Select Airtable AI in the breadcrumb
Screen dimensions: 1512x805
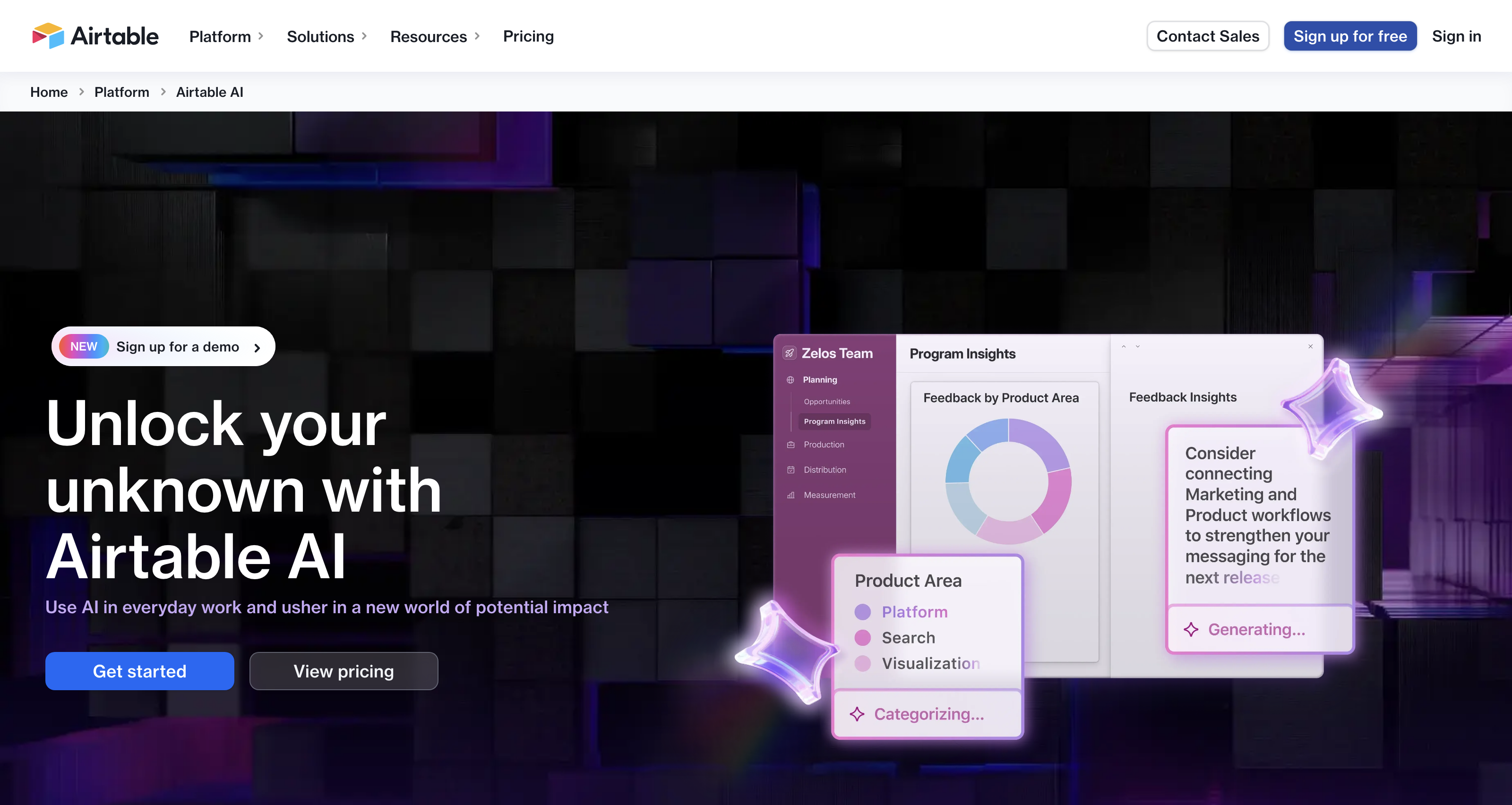click(209, 92)
